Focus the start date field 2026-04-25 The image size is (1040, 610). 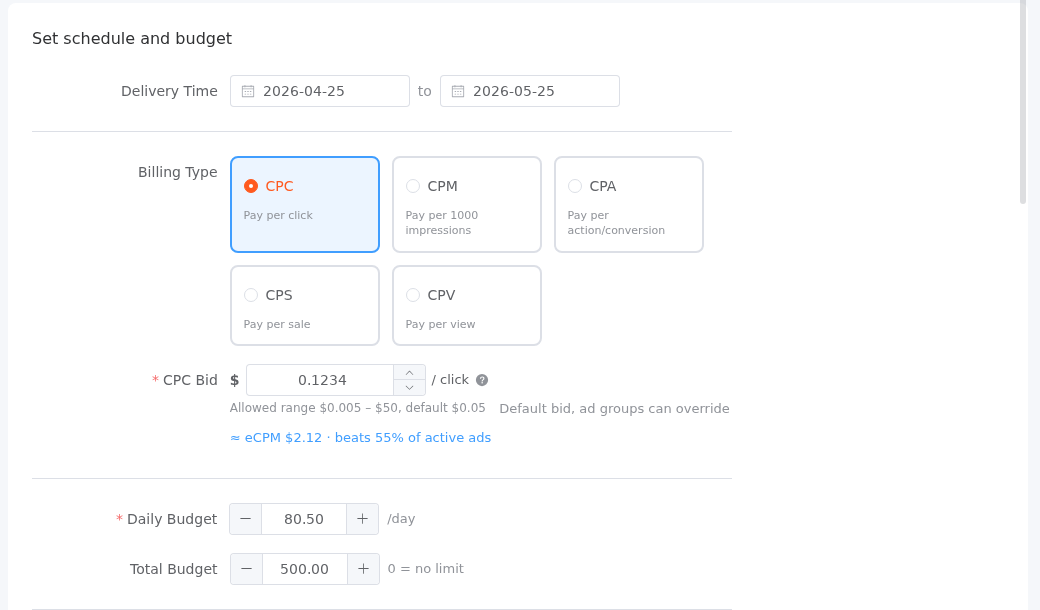tap(320, 91)
